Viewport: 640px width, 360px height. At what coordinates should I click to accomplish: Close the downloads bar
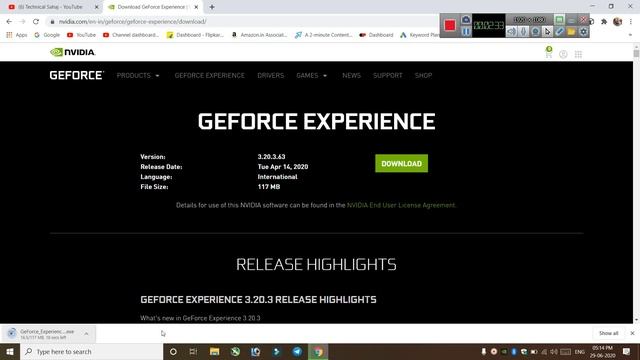pyautogui.click(x=632, y=333)
